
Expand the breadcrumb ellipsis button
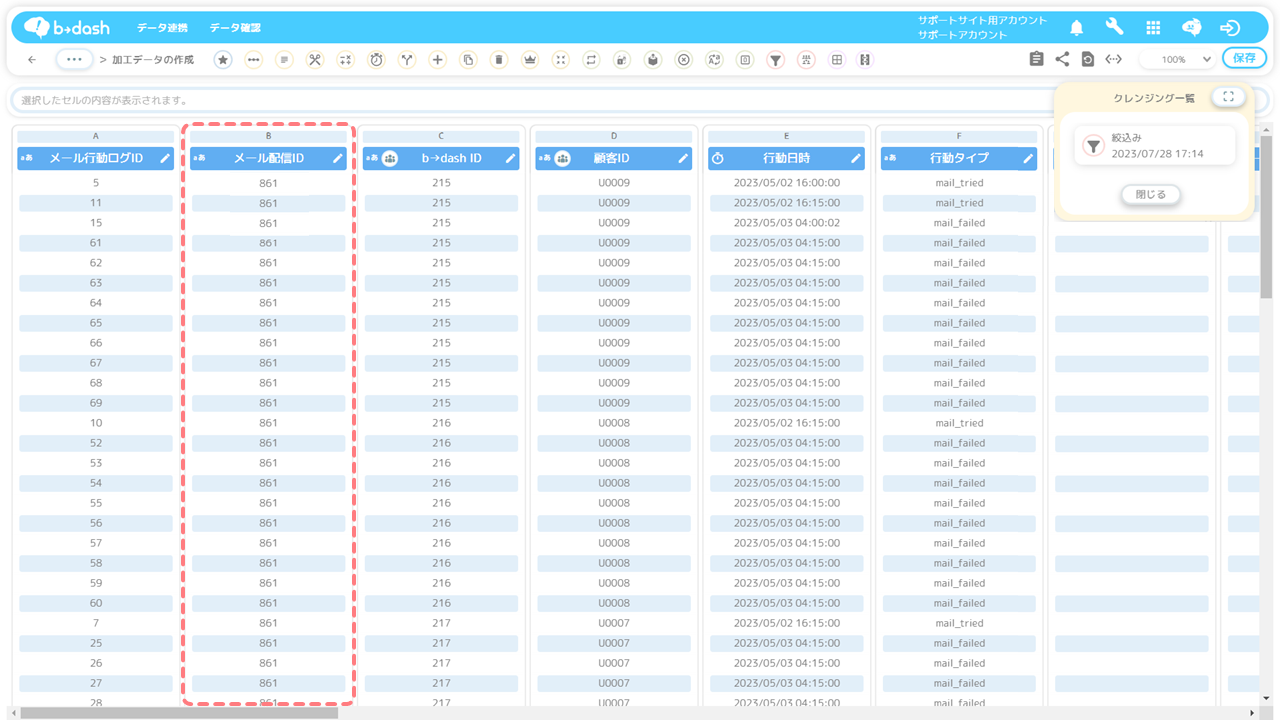pyautogui.click(x=74, y=59)
